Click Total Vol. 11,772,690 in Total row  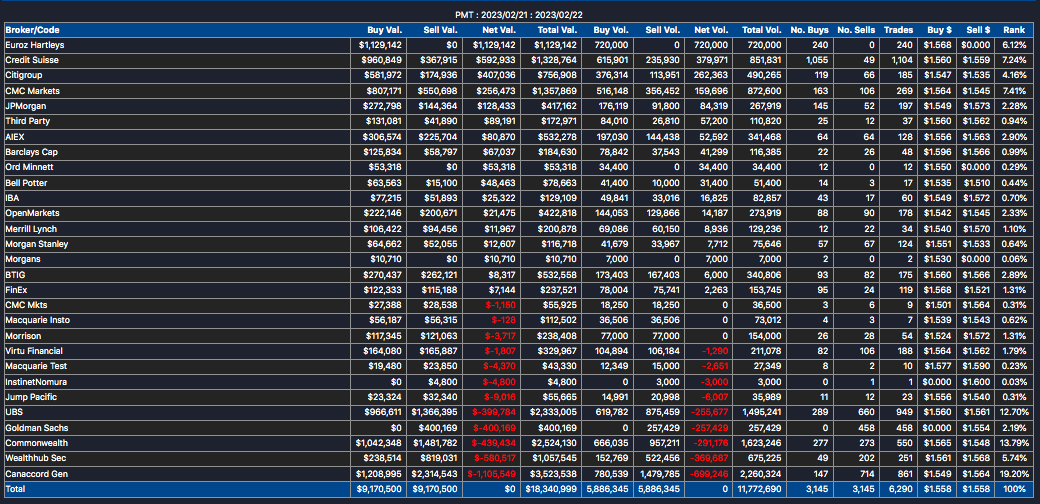pos(761,489)
